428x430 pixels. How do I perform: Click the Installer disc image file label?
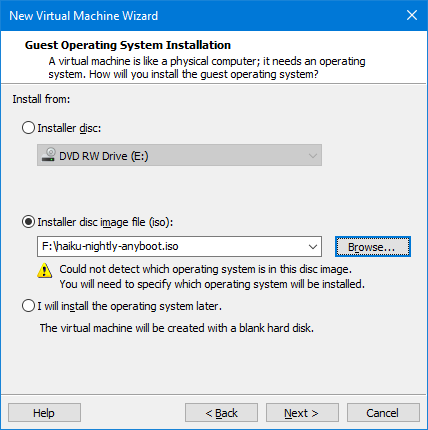[x=105, y=222]
